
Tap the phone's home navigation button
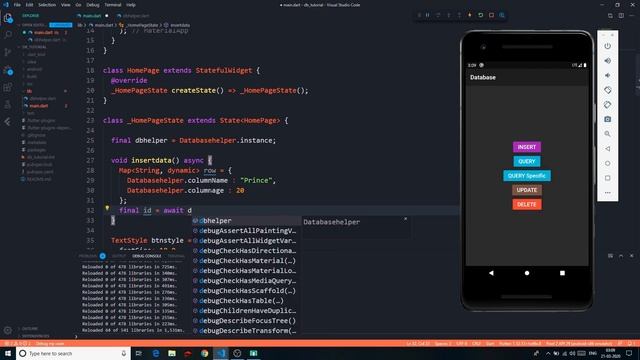(x=527, y=273)
